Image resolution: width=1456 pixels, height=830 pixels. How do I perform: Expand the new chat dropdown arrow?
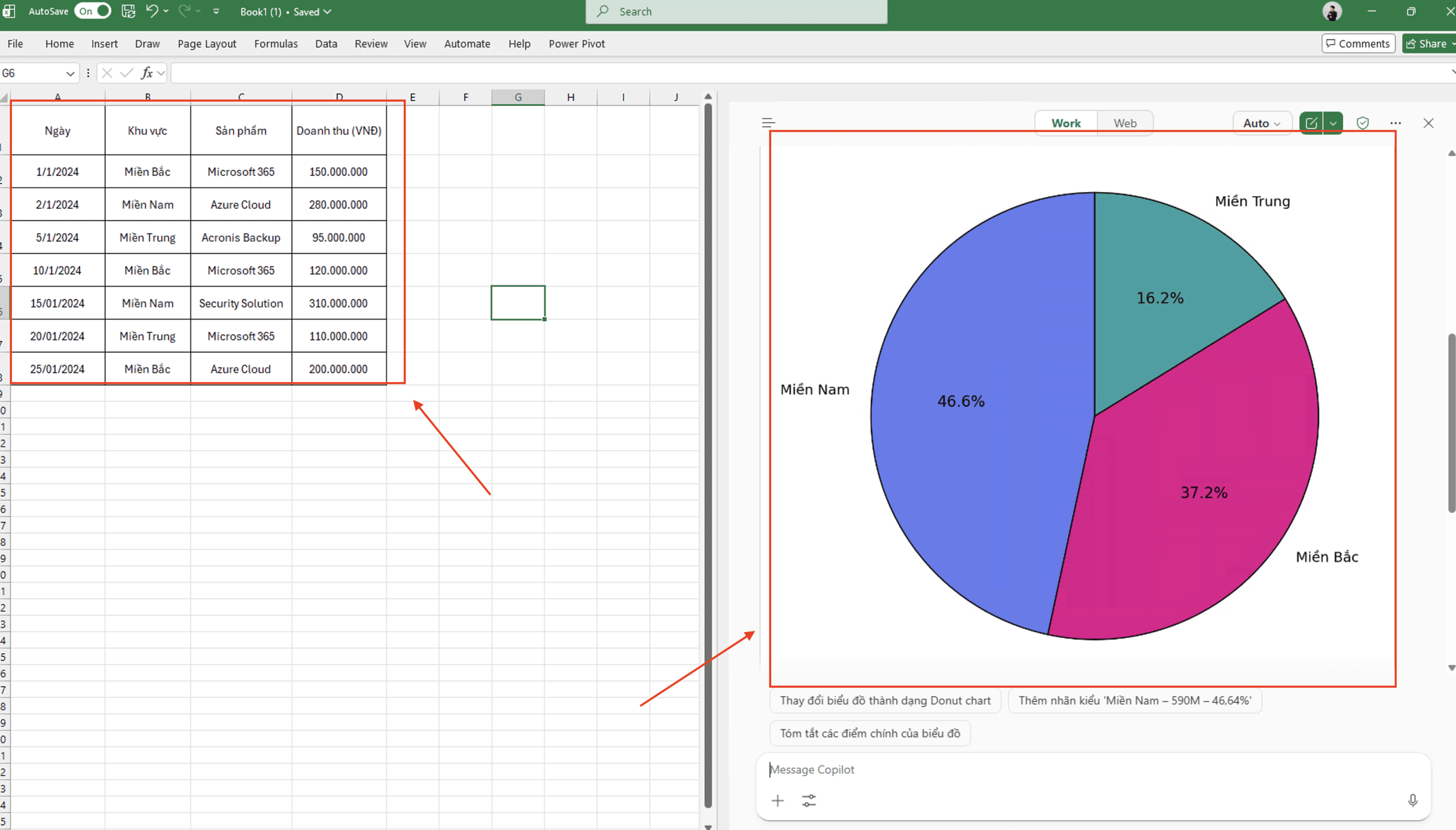tap(1333, 123)
